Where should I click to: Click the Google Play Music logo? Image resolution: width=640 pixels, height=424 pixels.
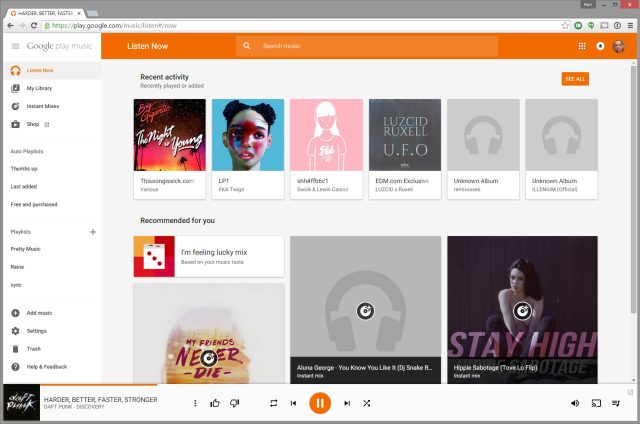(x=59, y=46)
